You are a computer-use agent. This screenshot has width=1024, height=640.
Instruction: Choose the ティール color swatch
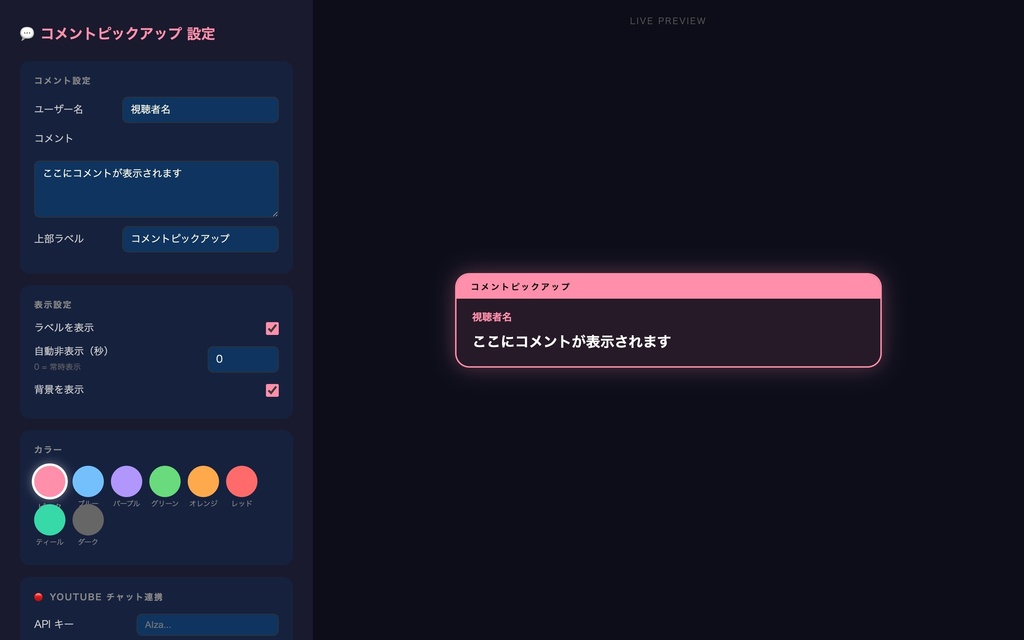[50, 521]
